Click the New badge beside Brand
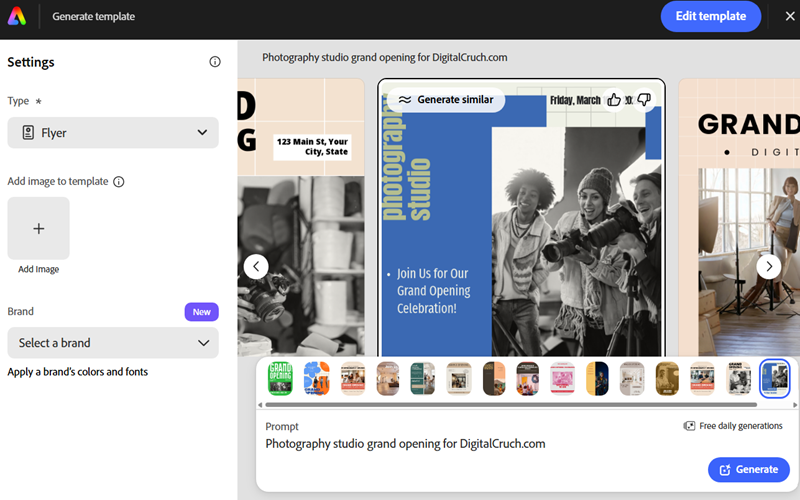 (202, 312)
